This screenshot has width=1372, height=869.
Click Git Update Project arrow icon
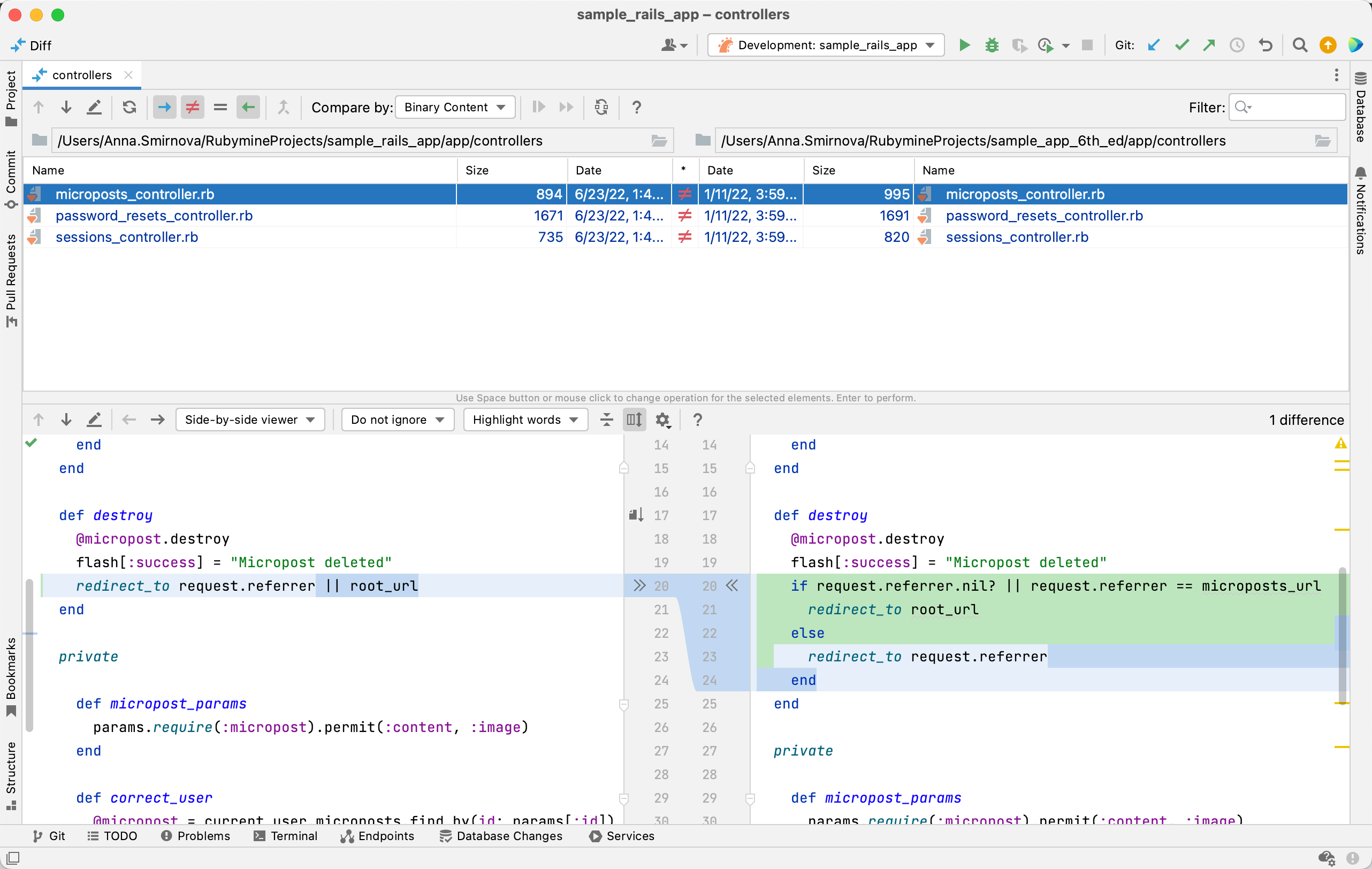(x=1154, y=45)
